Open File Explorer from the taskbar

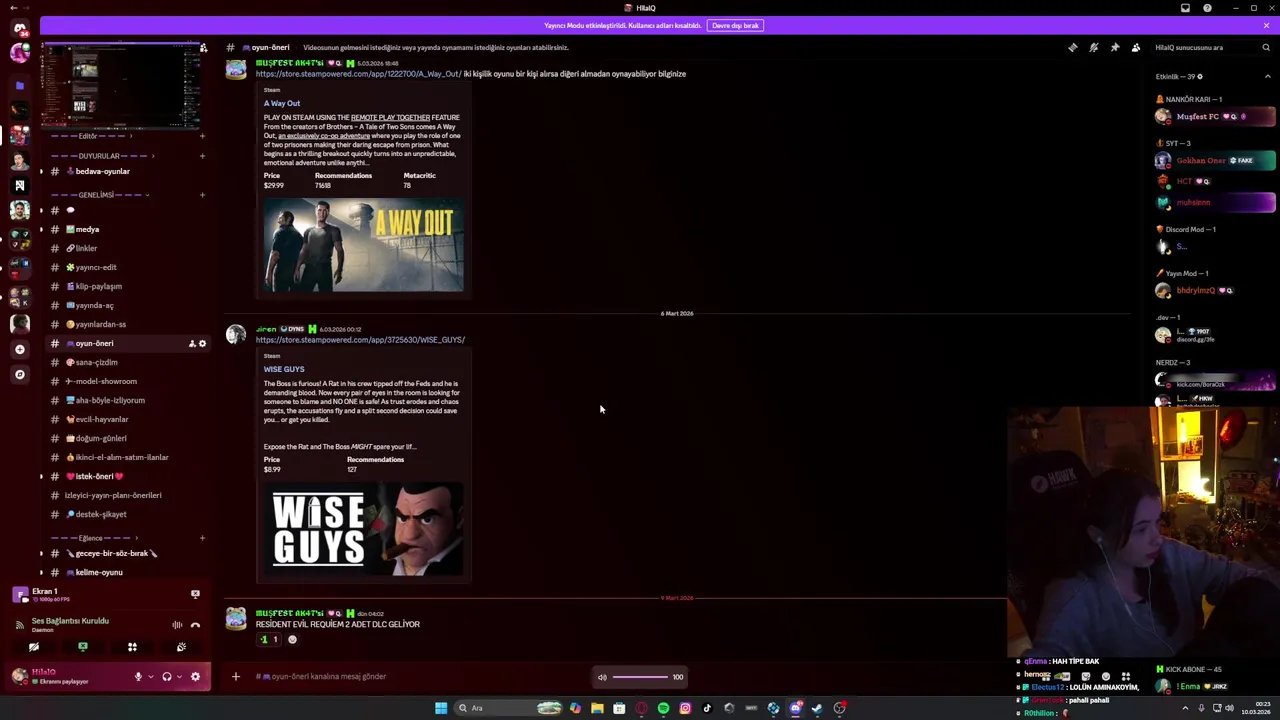[x=597, y=708]
